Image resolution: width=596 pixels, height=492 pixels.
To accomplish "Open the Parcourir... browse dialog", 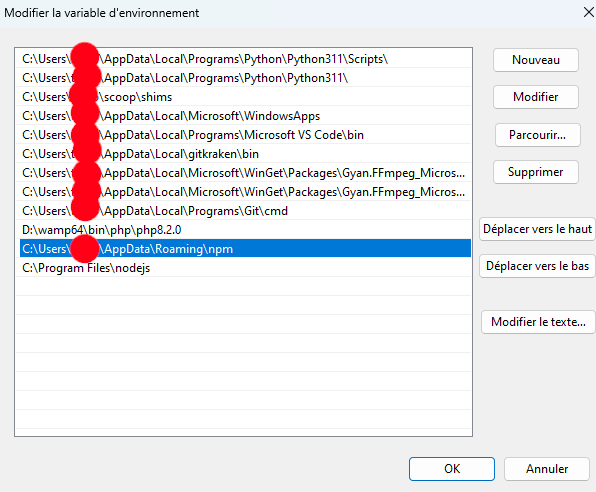I will pyautogui.click(x=537, y=135).
